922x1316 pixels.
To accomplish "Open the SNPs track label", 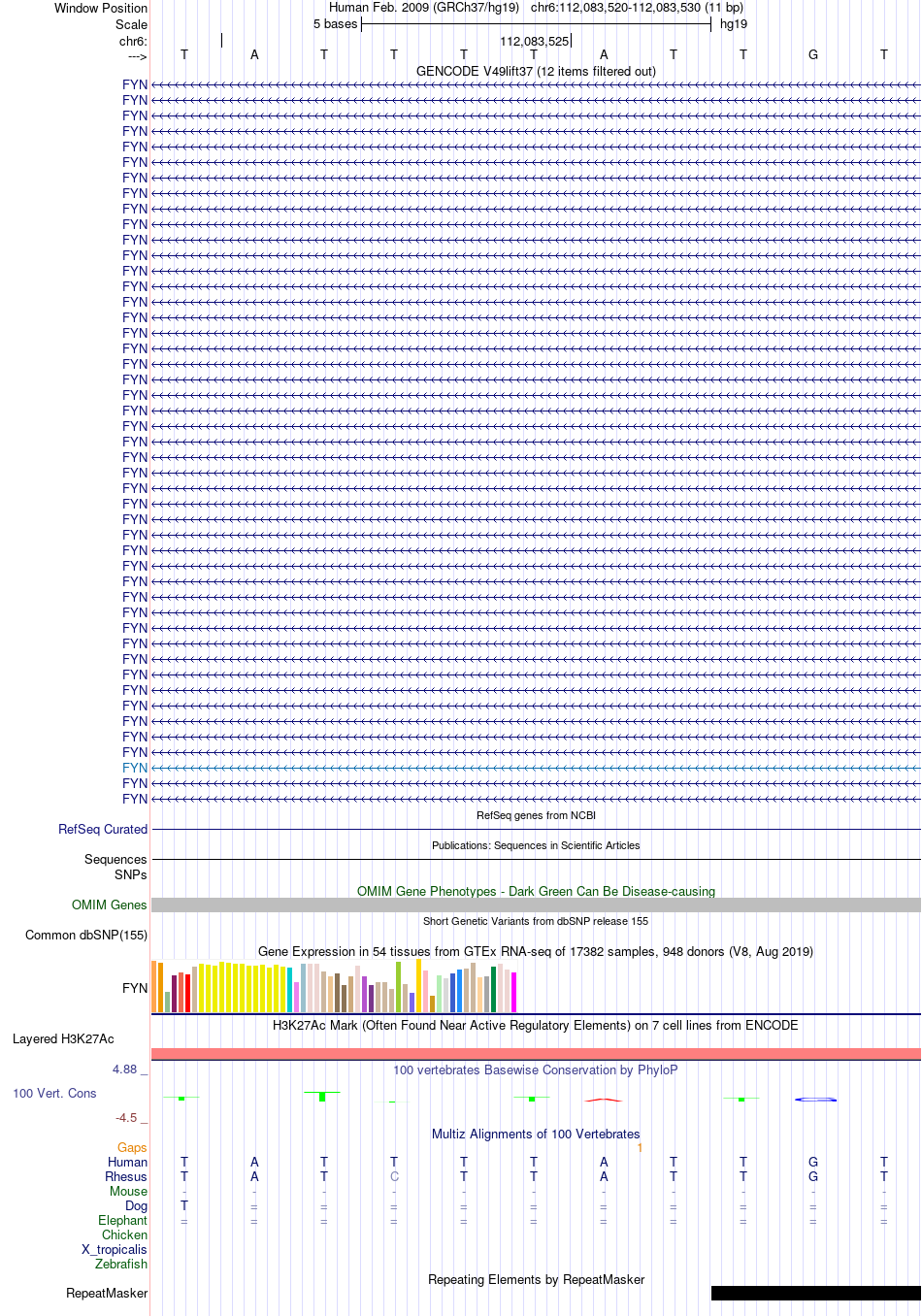I will tap(130, 874).
